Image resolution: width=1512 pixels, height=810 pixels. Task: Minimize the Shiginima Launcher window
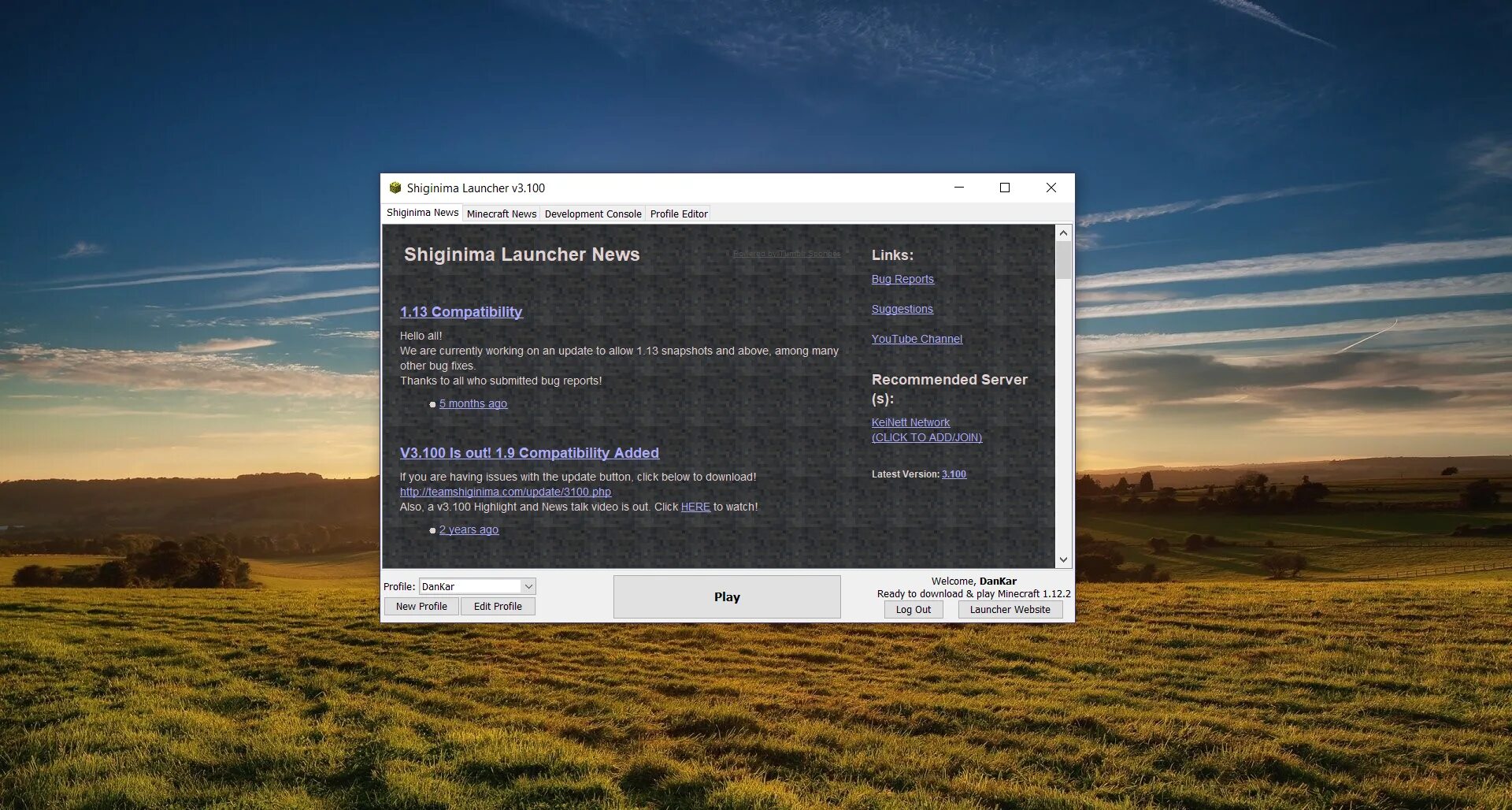959,188
